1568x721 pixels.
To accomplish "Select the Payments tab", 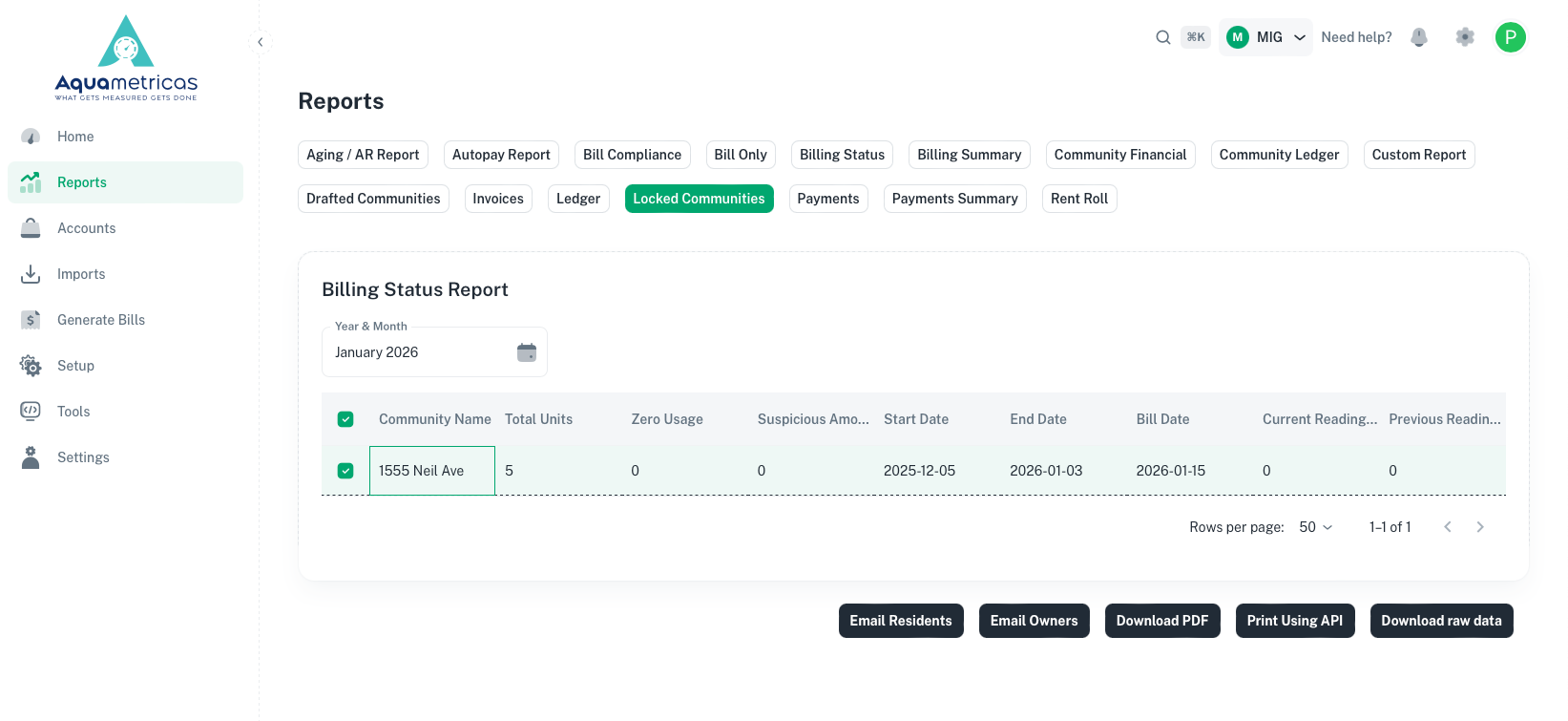I will (x=828, y=199).
